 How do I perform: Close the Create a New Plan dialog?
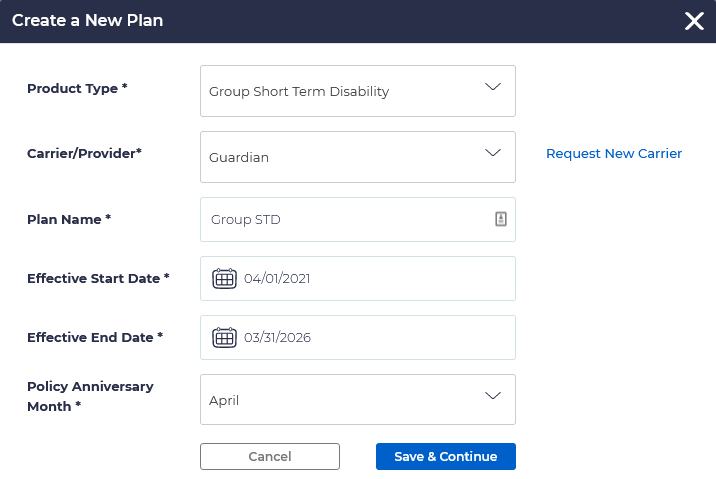[694, 21]
